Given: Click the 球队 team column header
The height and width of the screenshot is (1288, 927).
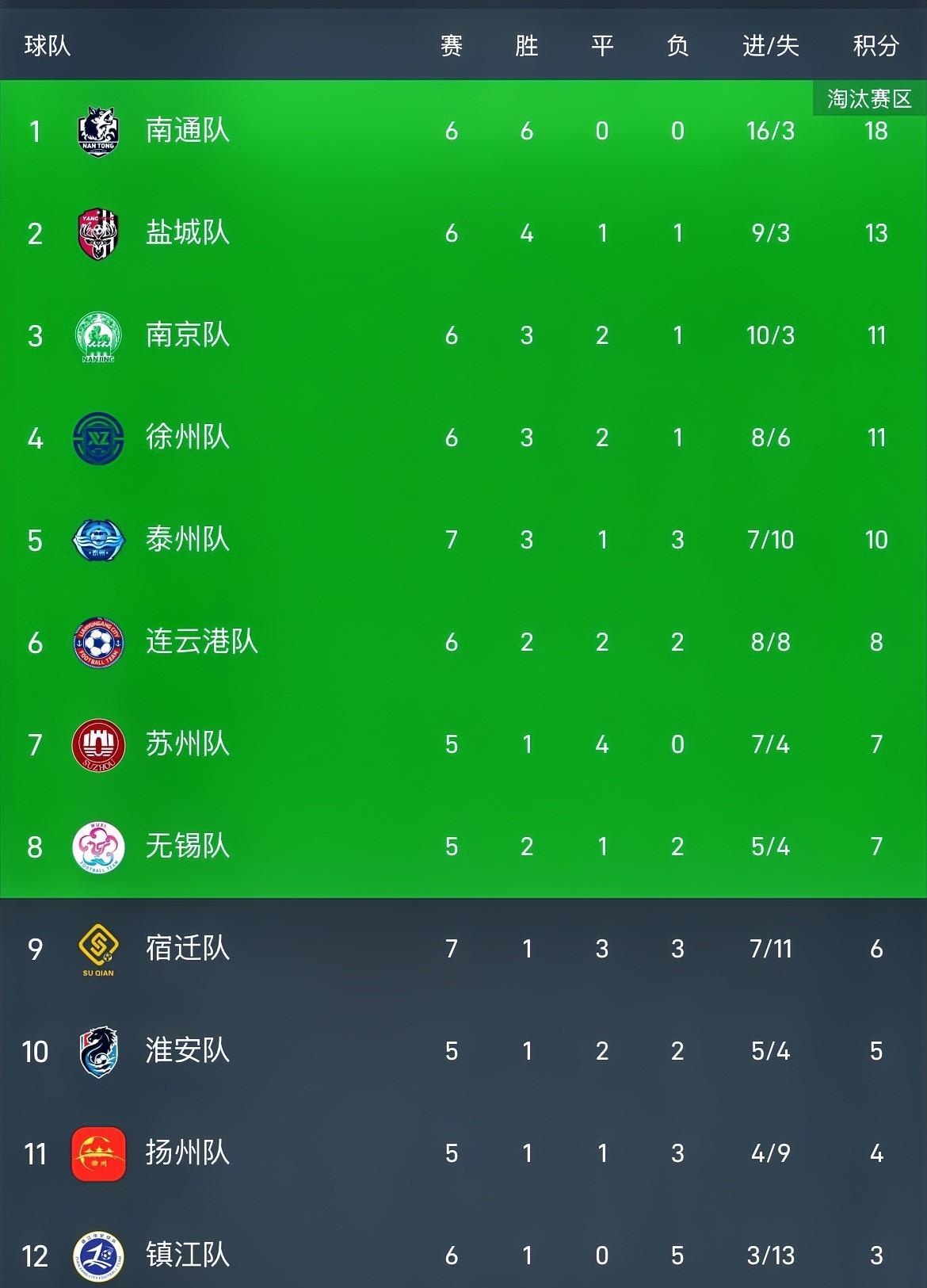Looking at the screenshot, I should [x=48, y=46].
